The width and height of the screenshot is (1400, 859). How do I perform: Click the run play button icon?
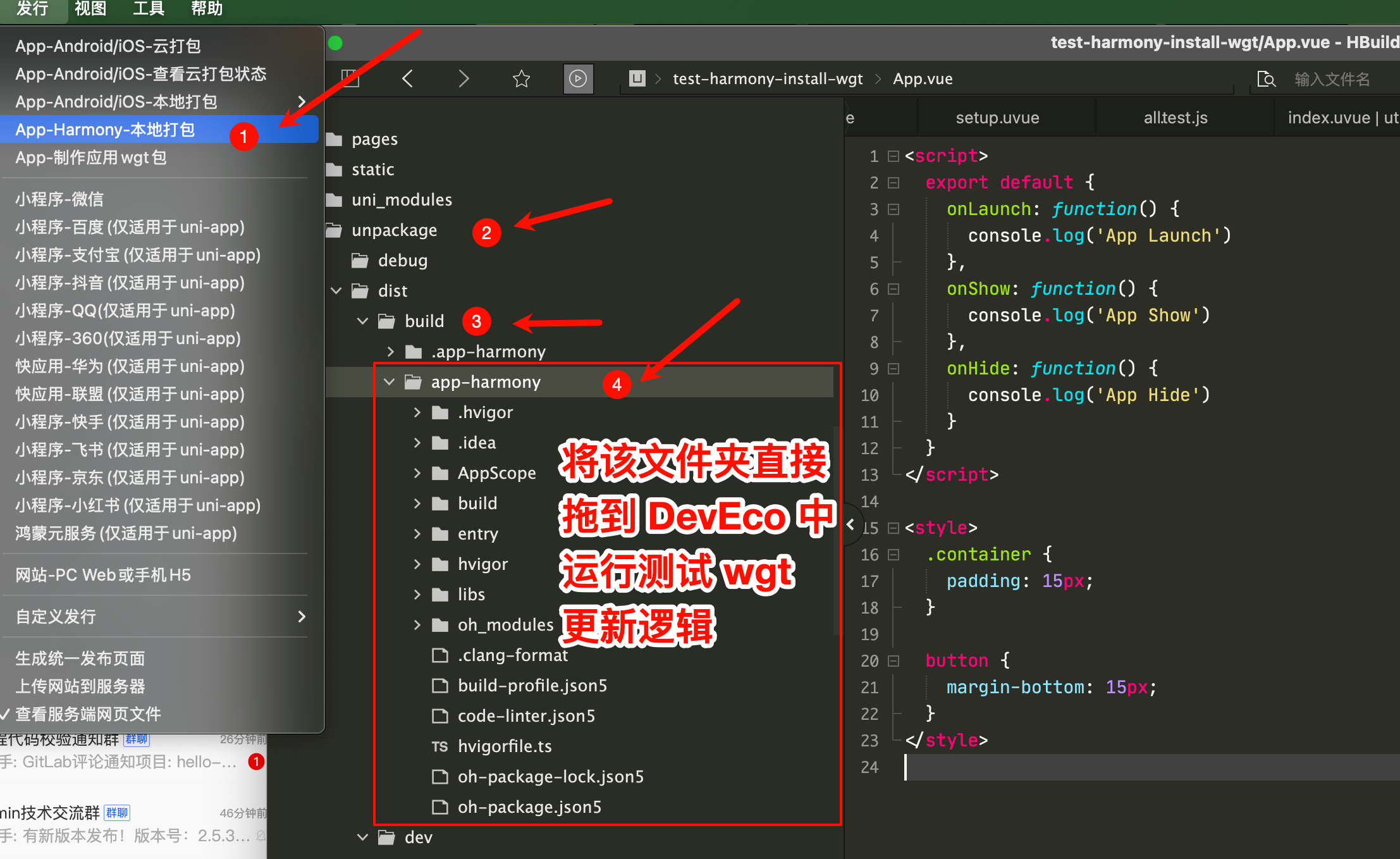coord(578,79)
